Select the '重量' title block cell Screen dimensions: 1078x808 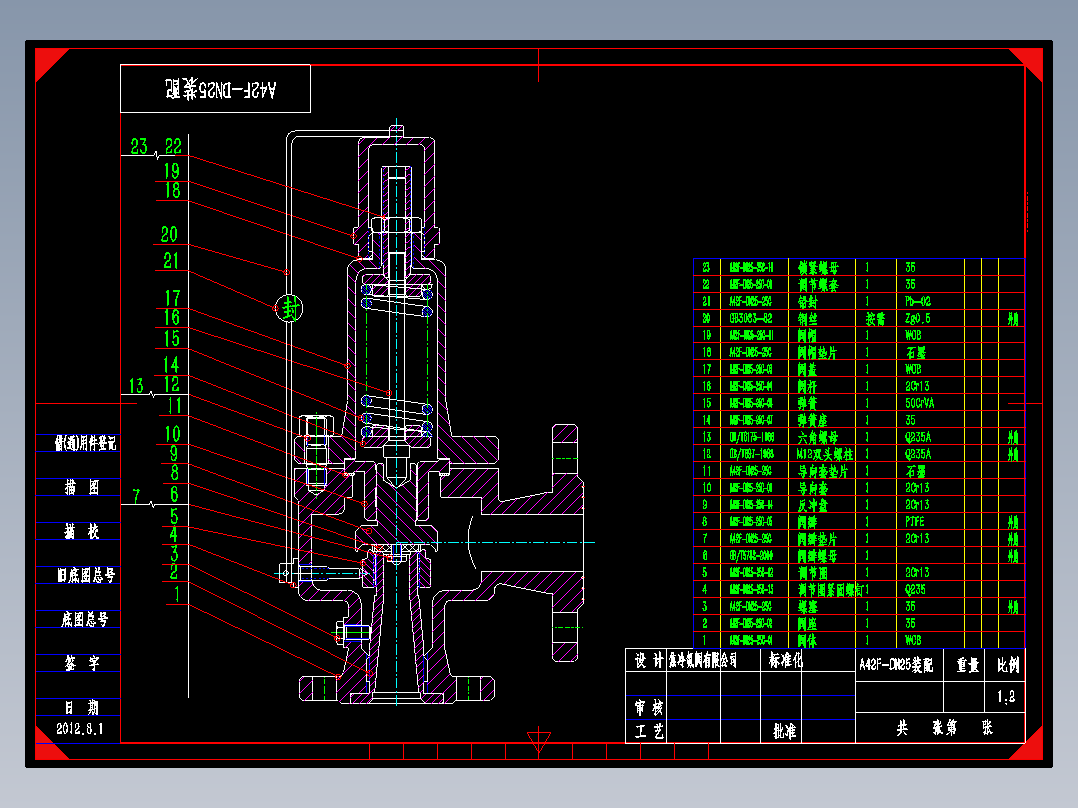(967, 665)
